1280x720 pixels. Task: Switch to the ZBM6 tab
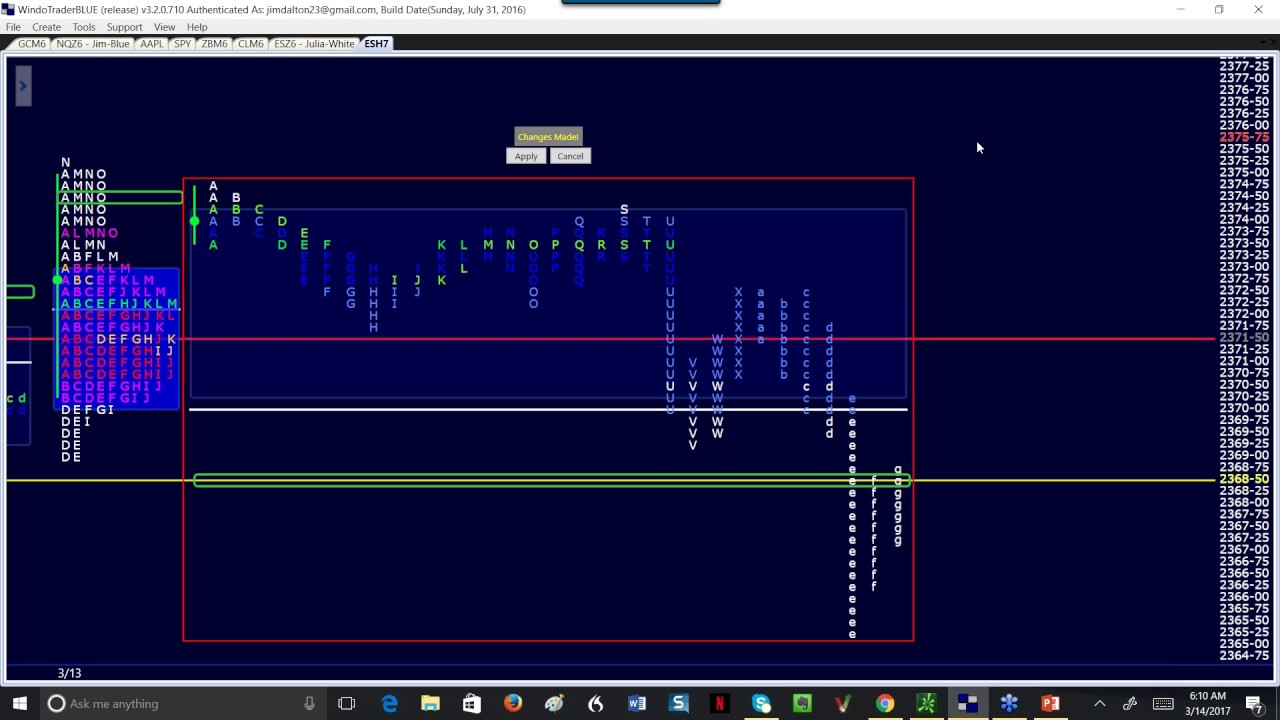coord(214,44)
